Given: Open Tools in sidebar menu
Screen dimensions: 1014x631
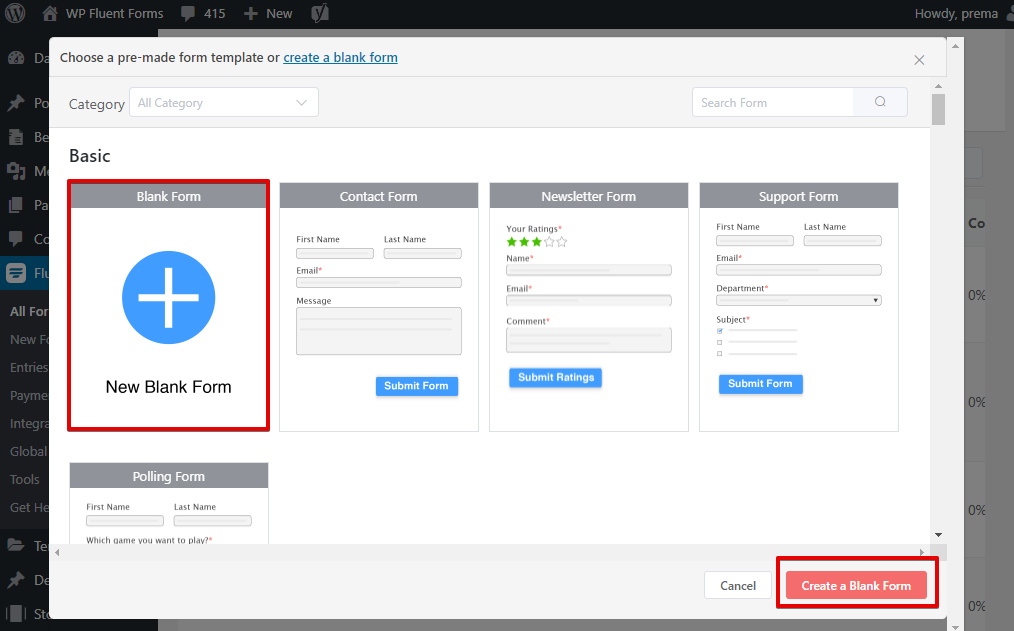Looking at the screenshot, I should pyautogui.click(x=25, y=480).
